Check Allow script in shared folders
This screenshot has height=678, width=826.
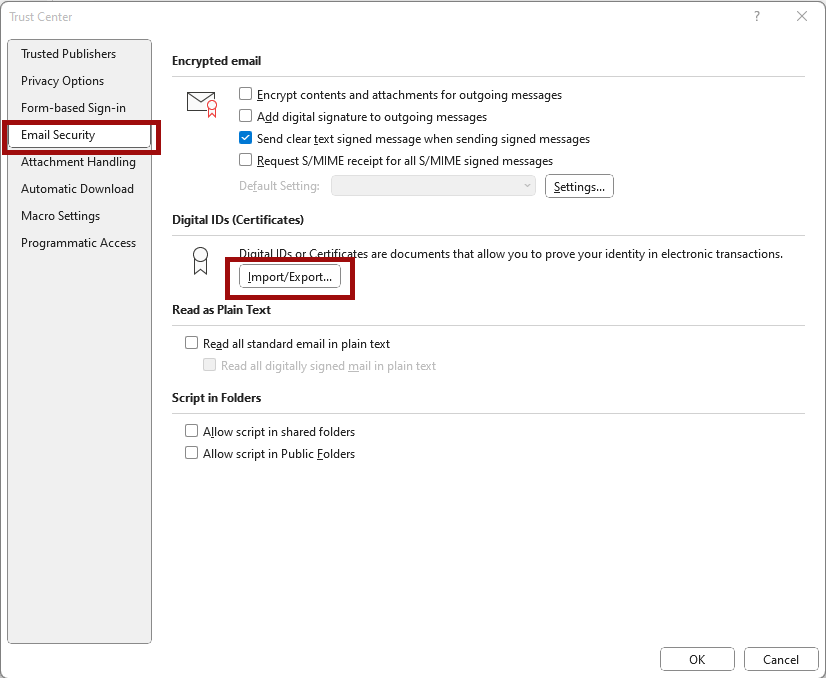click(x=191, y=431)
